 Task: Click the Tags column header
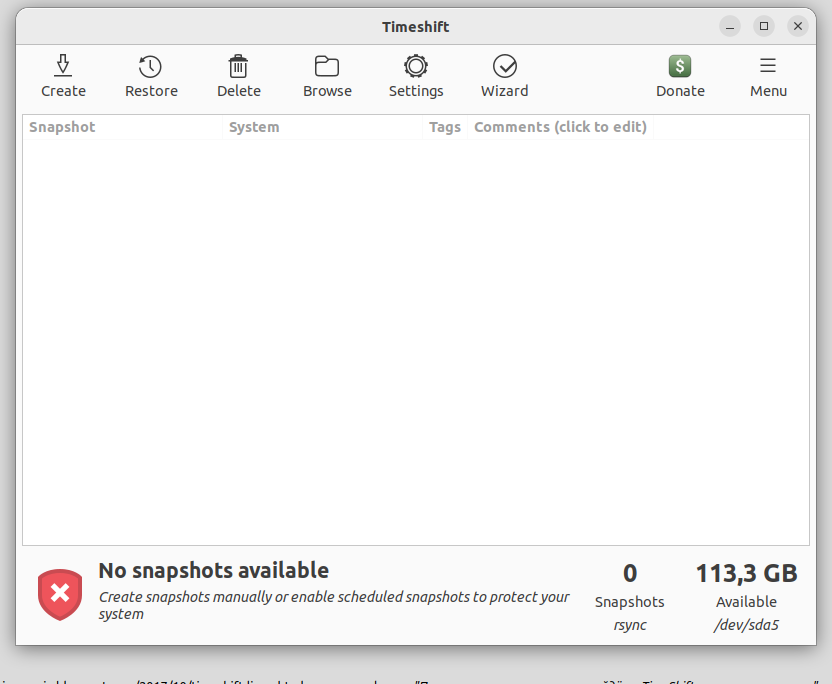[445, 127]
